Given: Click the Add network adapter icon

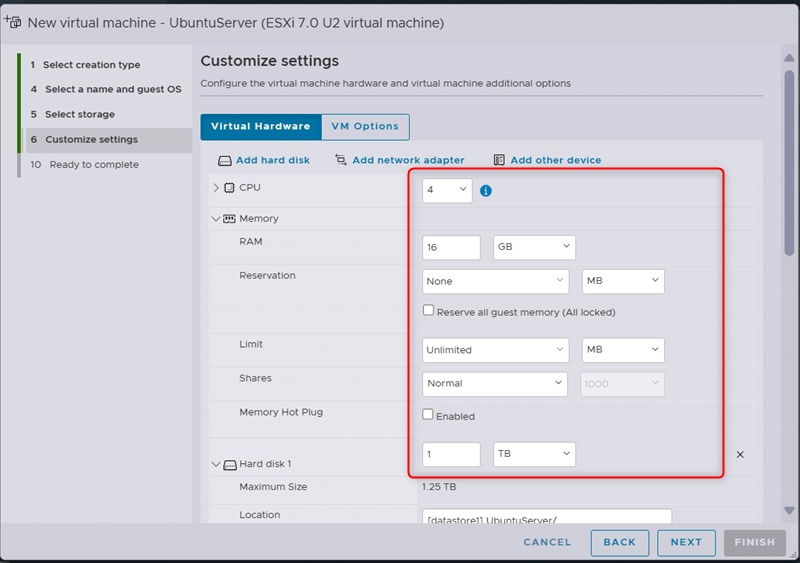Looking at the screenshot, I should 340,160.
